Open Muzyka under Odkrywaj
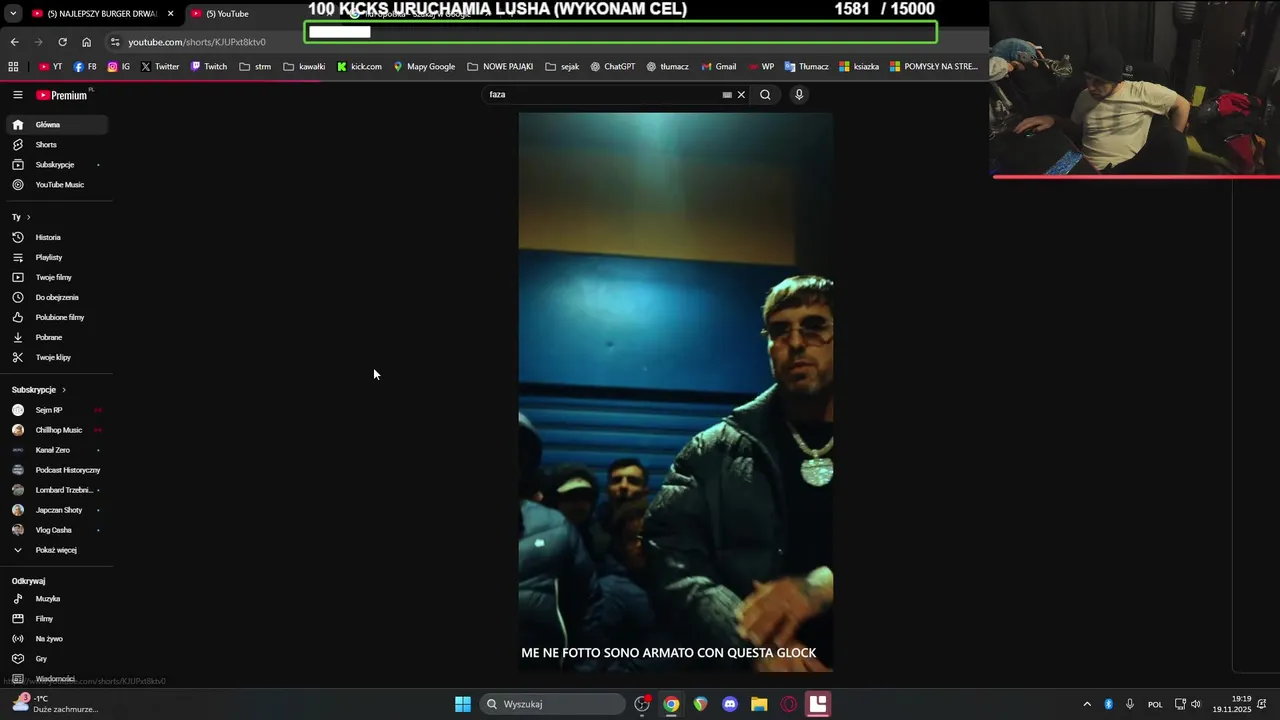Viewport: 1280px width, 720px height. coord(56,599)
